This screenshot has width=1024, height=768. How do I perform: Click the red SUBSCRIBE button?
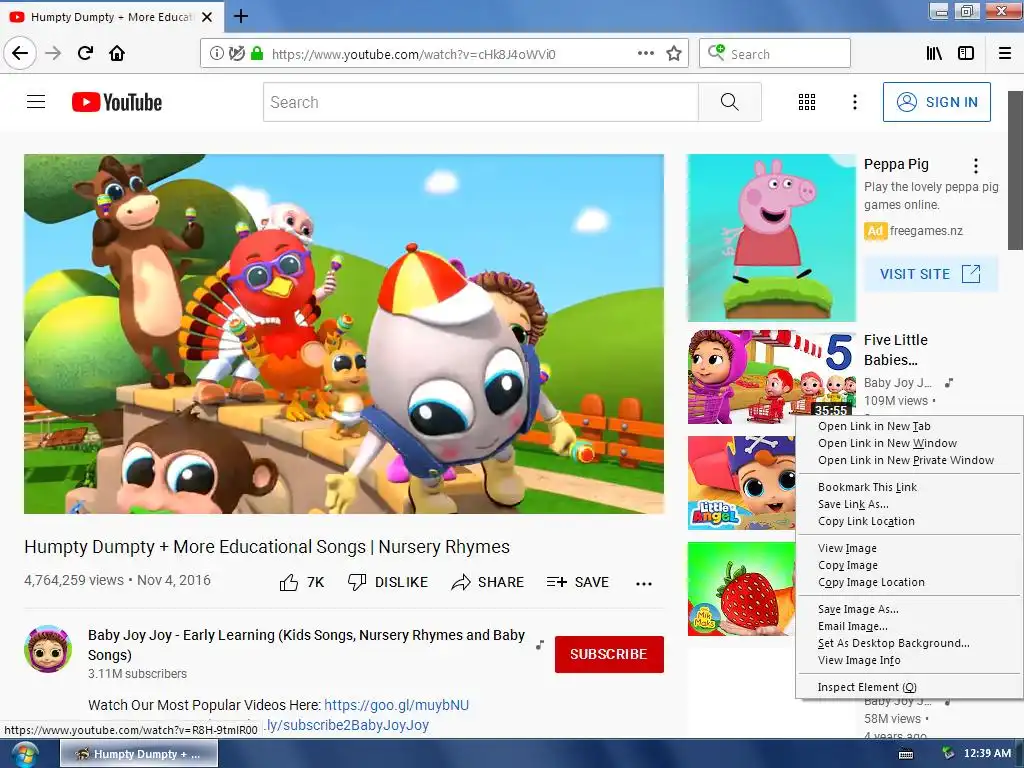point(609,654)
